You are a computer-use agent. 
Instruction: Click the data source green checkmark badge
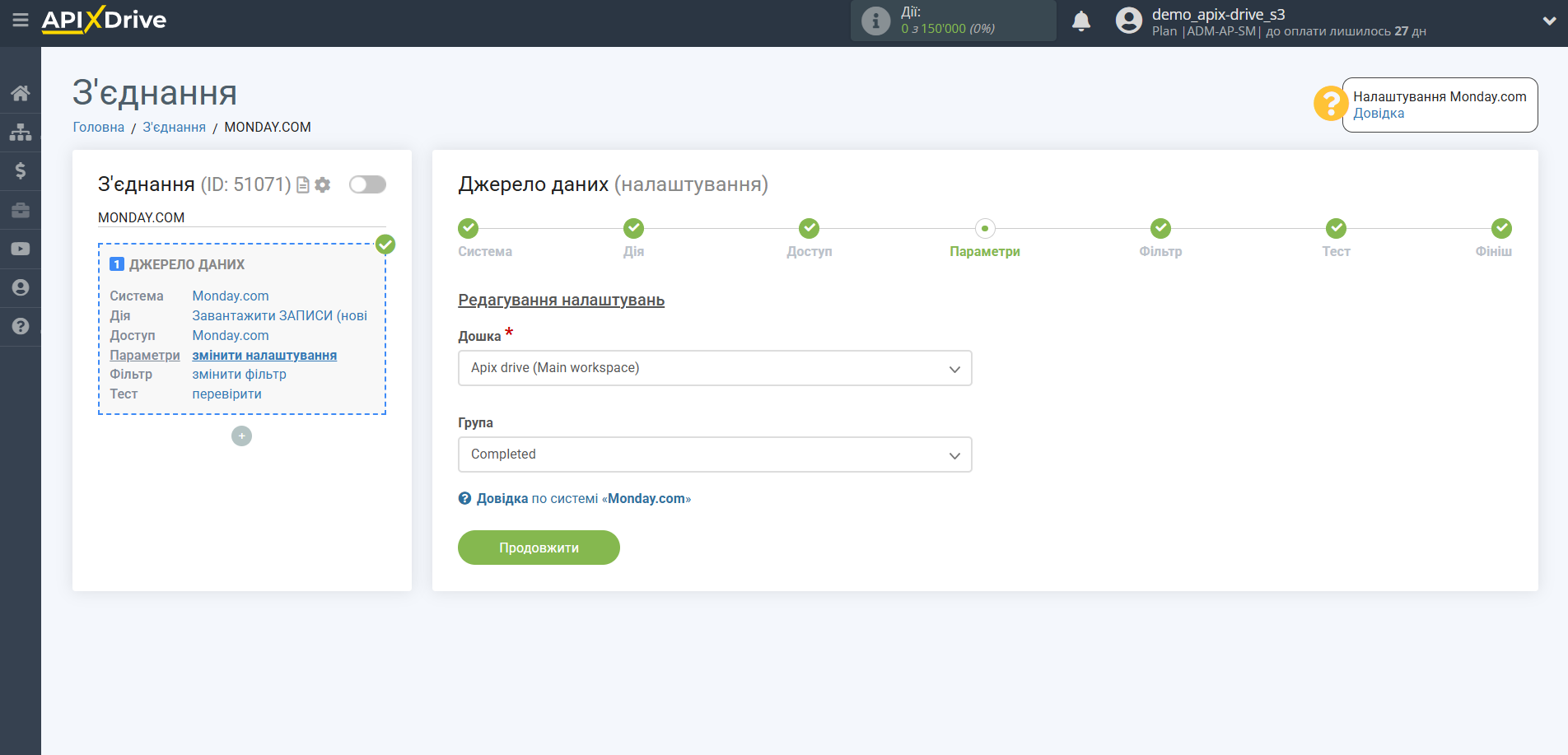click(385, 244)
